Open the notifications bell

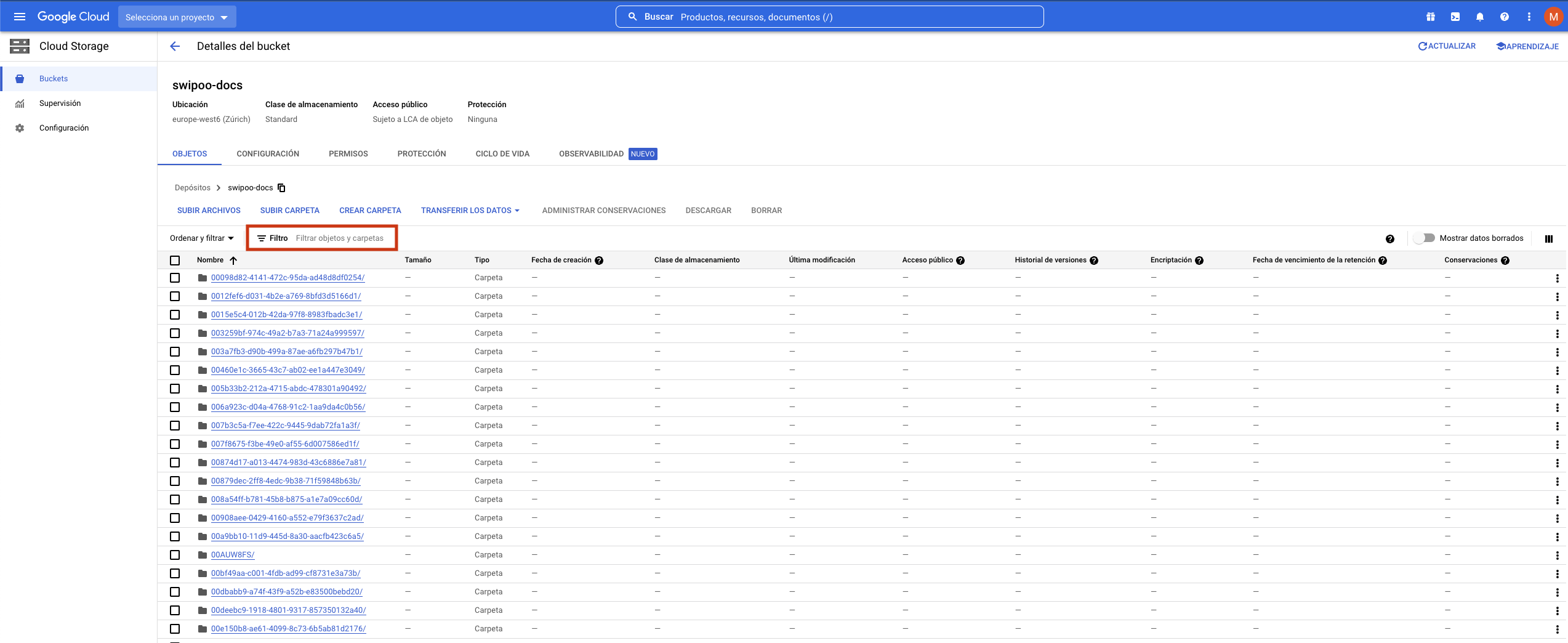[x=1479, y=17]
